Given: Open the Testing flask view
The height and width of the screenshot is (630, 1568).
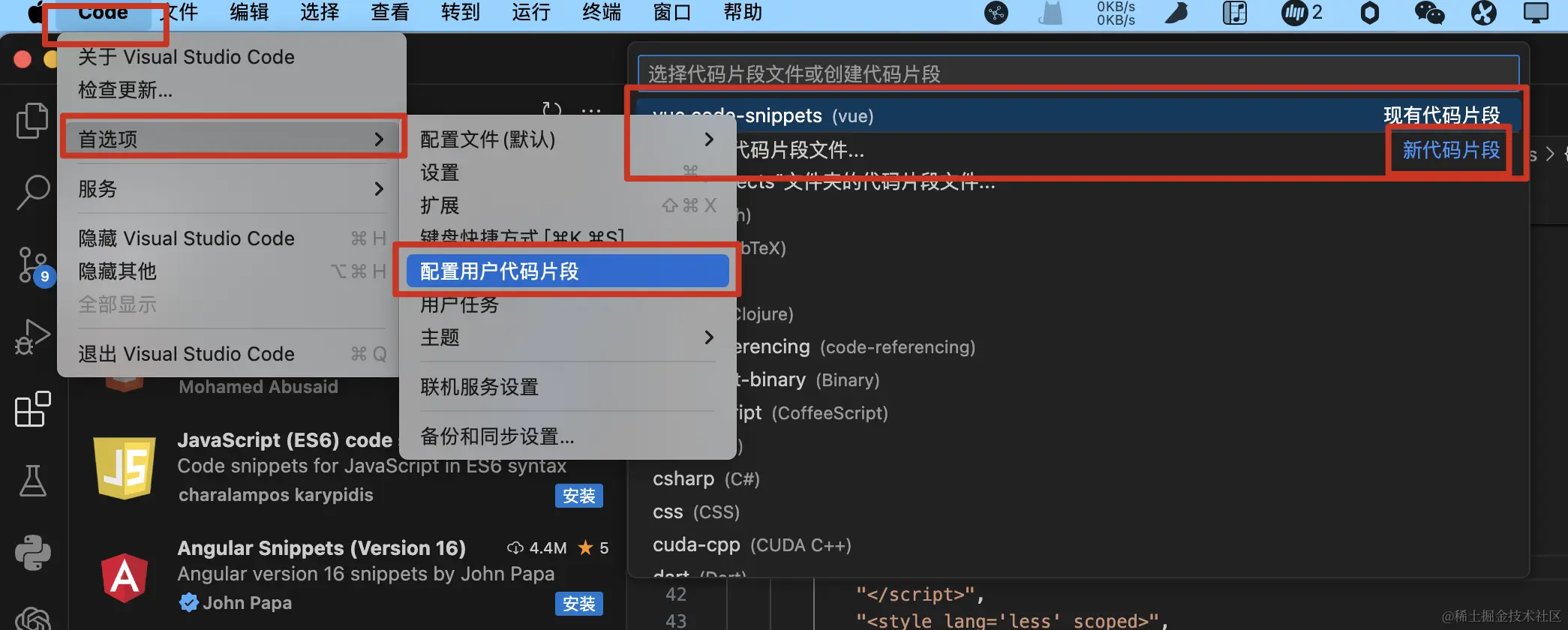Looking at the screenshot, I should coord(32,481).
